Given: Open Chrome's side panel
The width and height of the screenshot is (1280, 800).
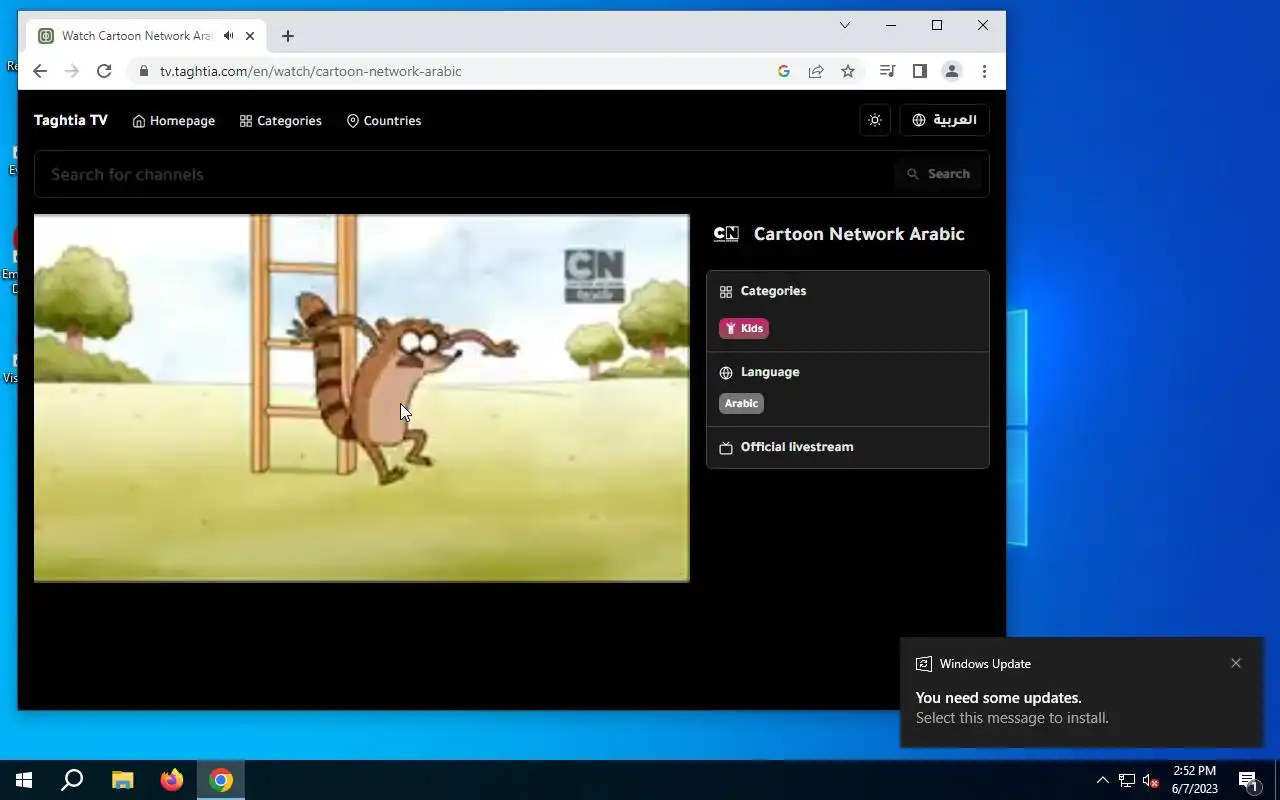Looking at the screenshot, I should (920, 71).
